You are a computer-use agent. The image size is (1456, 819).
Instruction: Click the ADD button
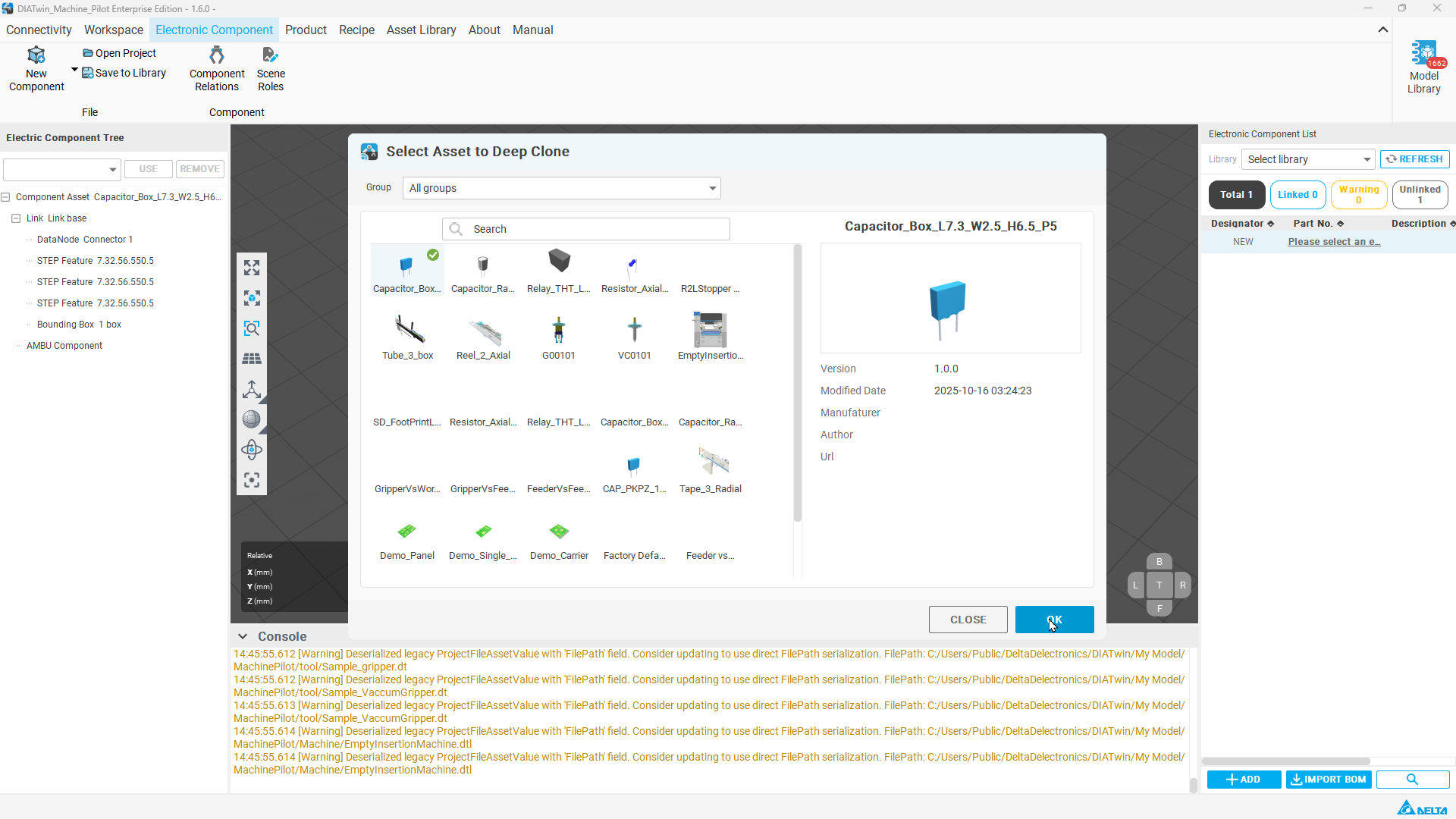(x=1244, y=780)
